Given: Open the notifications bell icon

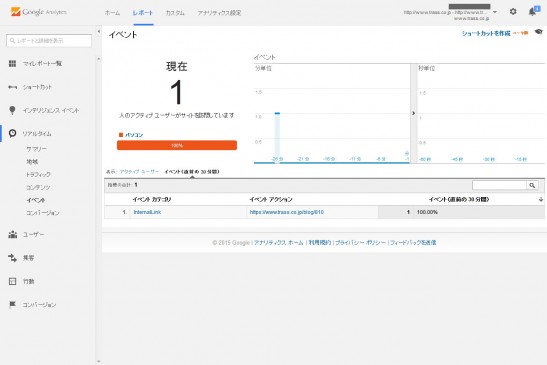Looking at the screenshot, I should (532, 12).
